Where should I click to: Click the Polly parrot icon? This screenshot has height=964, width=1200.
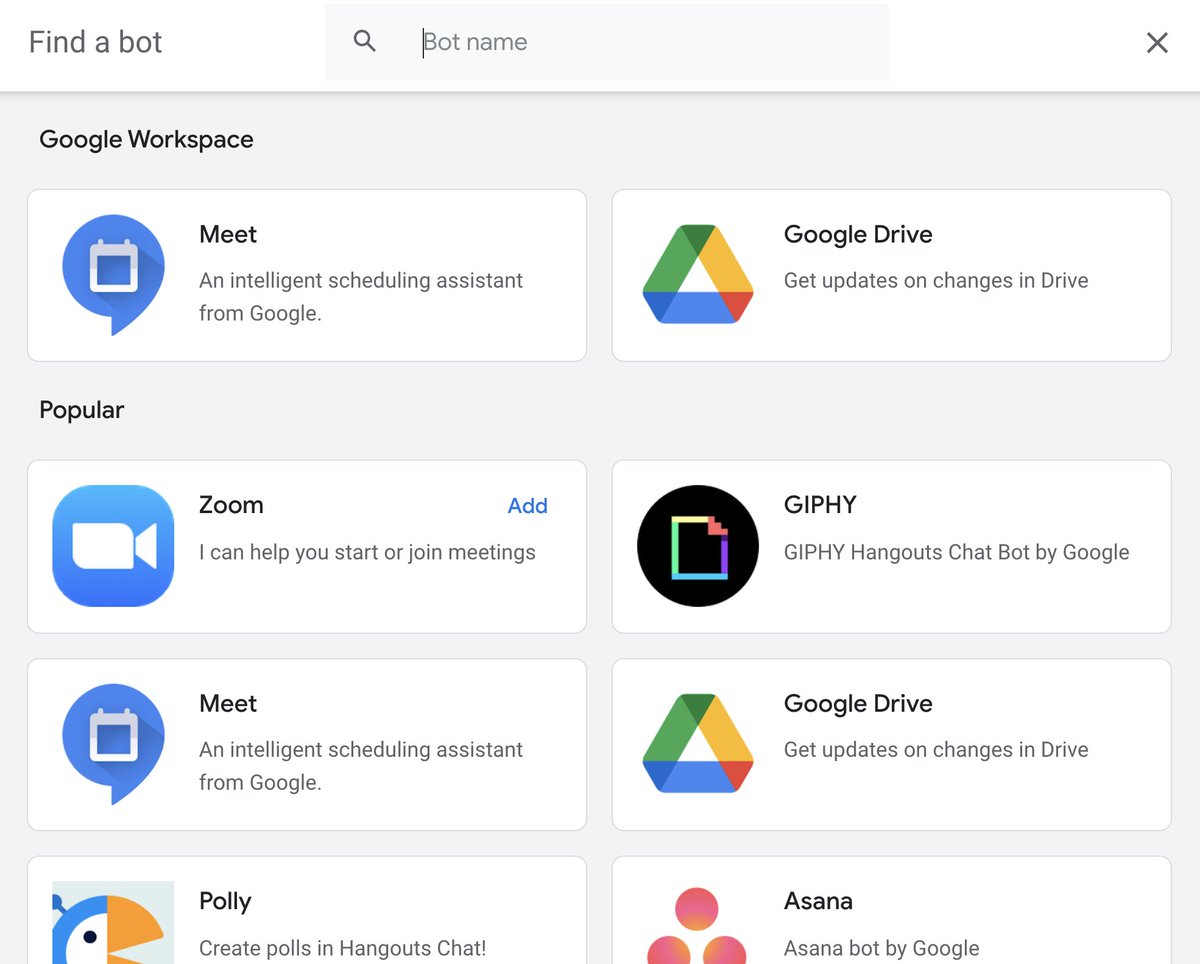tap(113, 922)
